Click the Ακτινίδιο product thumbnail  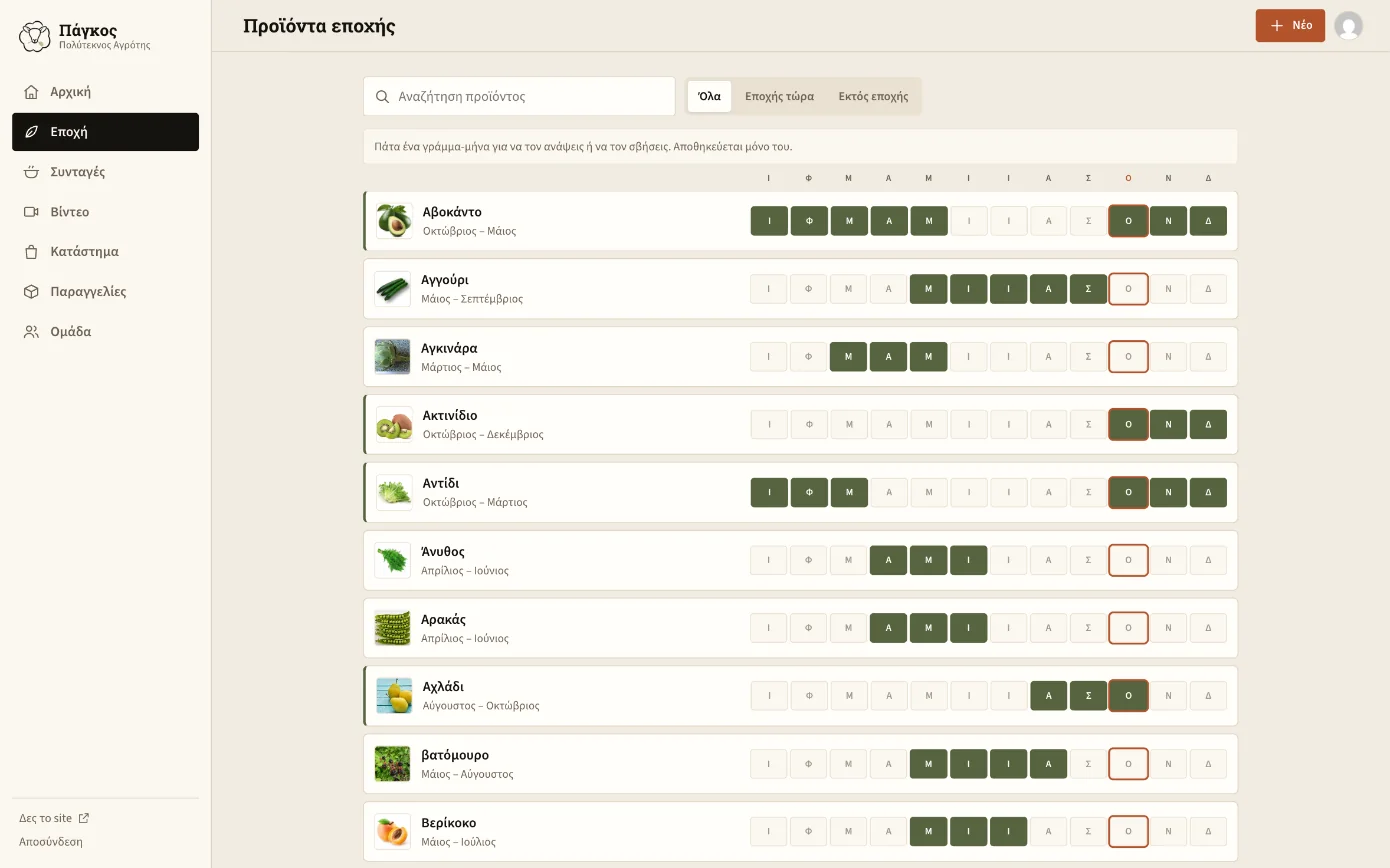click(x=394, y=425)
